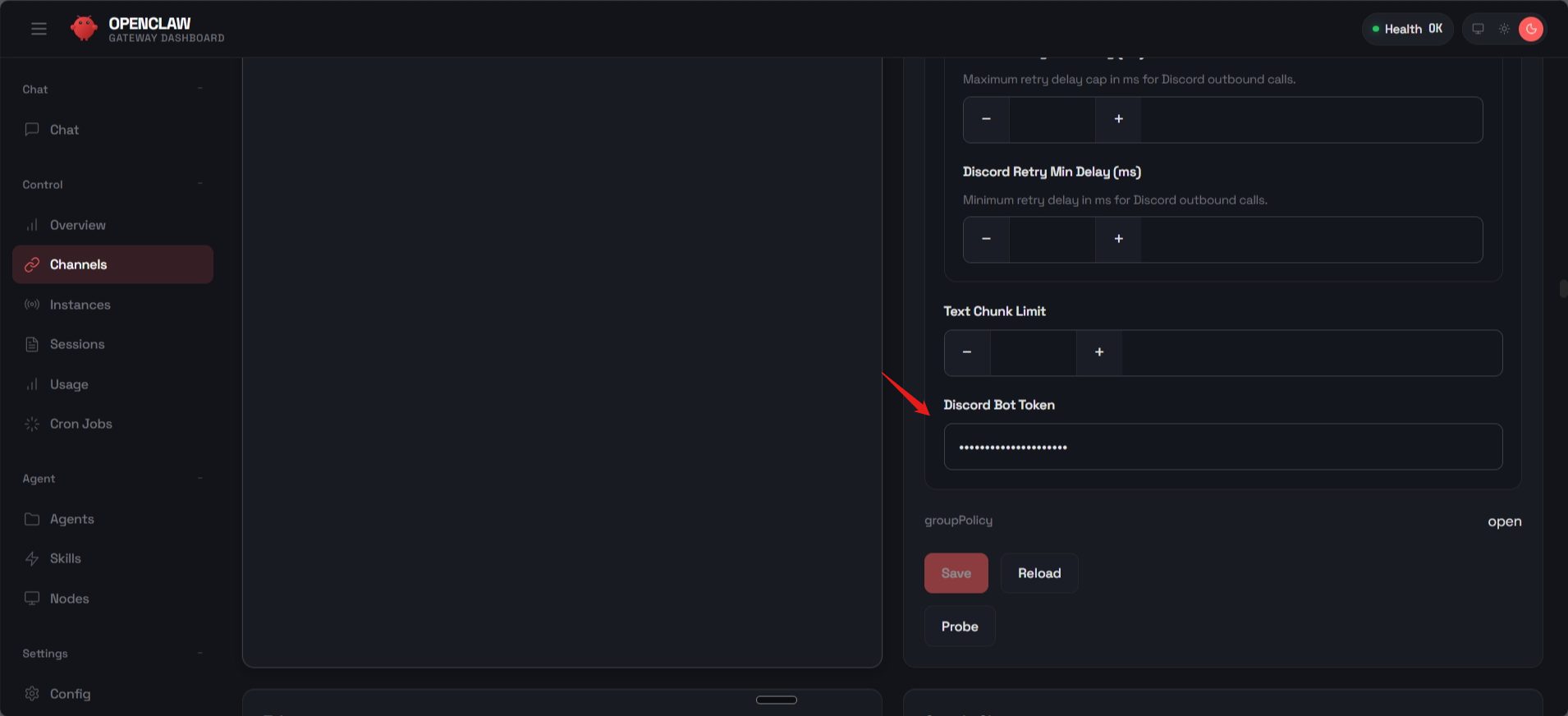Open the Usage page

point(112,384)
